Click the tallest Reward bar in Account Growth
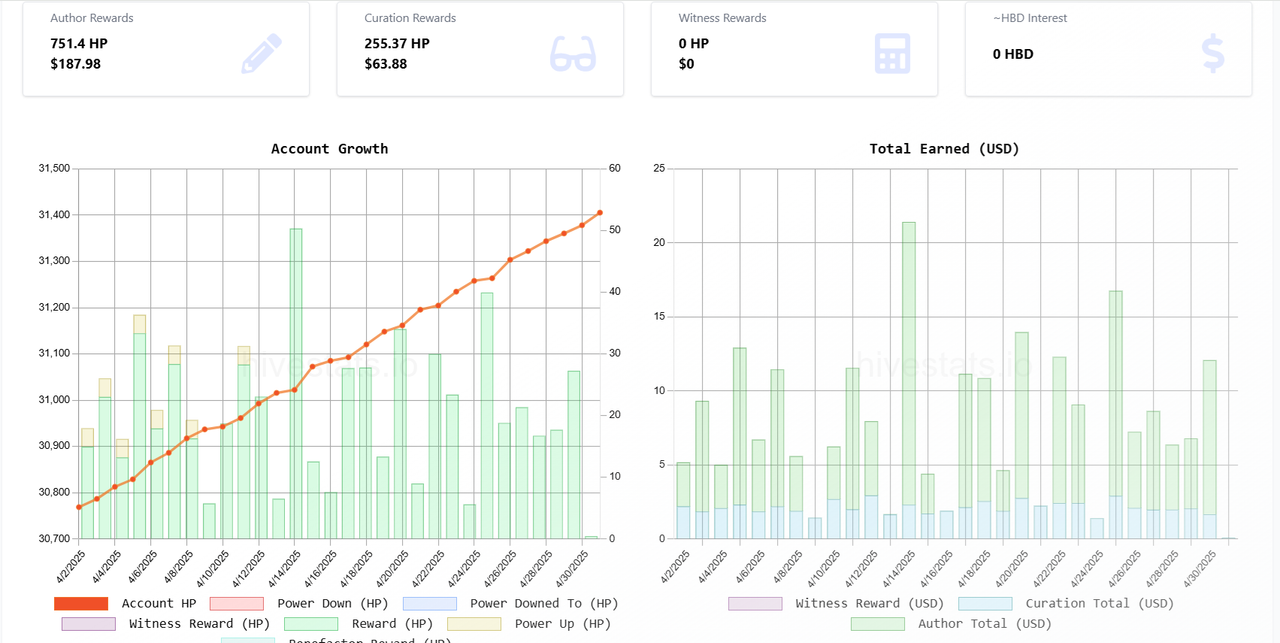1280x643 pixels. (x=296, y=383)
